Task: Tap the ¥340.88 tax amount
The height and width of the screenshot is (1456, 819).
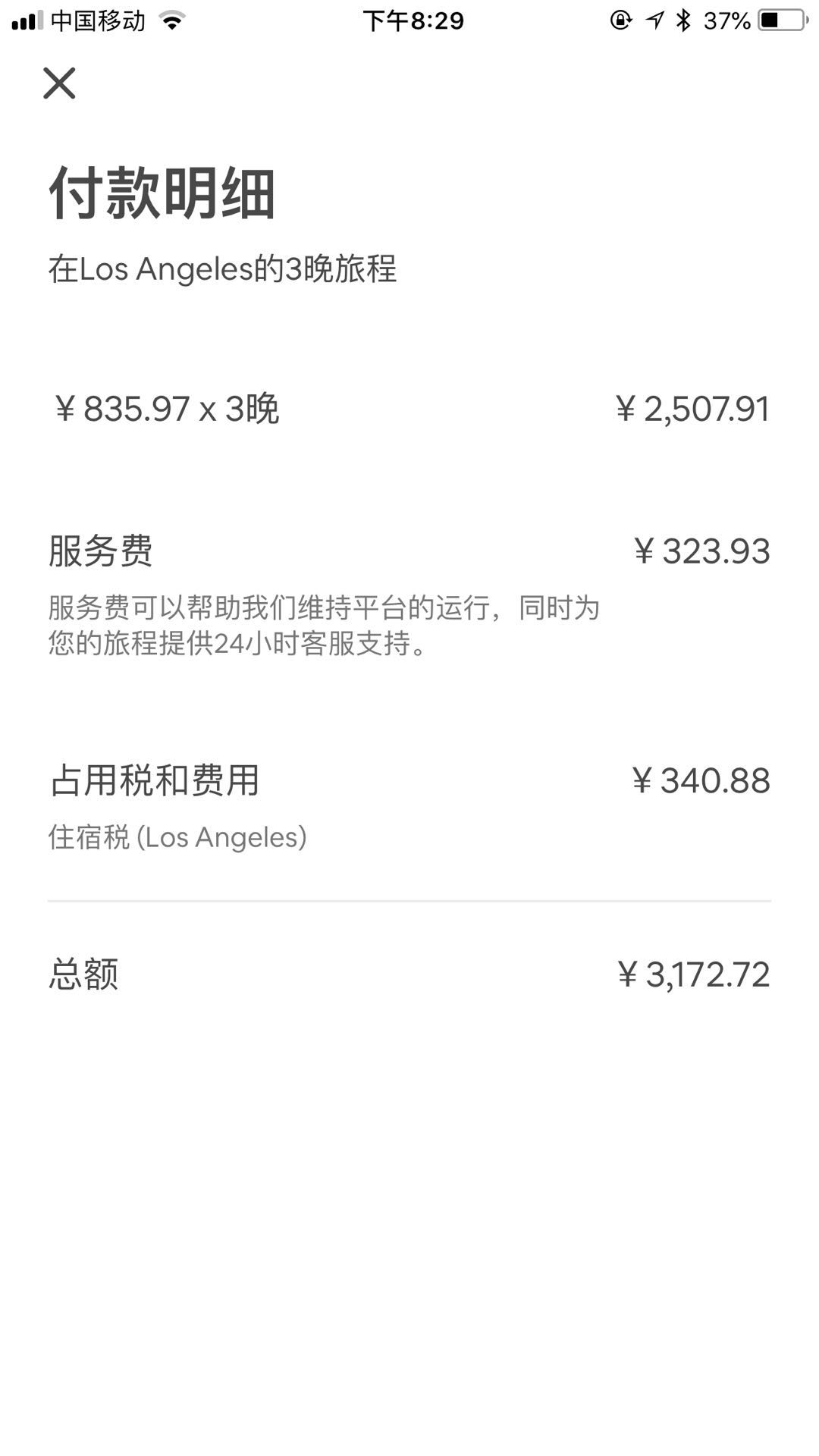Action: pos(701,780)
